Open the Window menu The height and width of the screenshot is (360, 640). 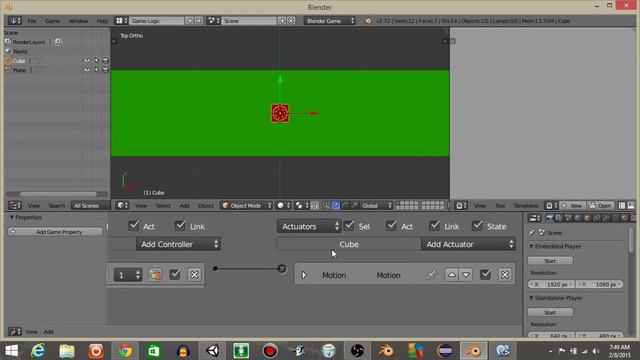(78, 21)
